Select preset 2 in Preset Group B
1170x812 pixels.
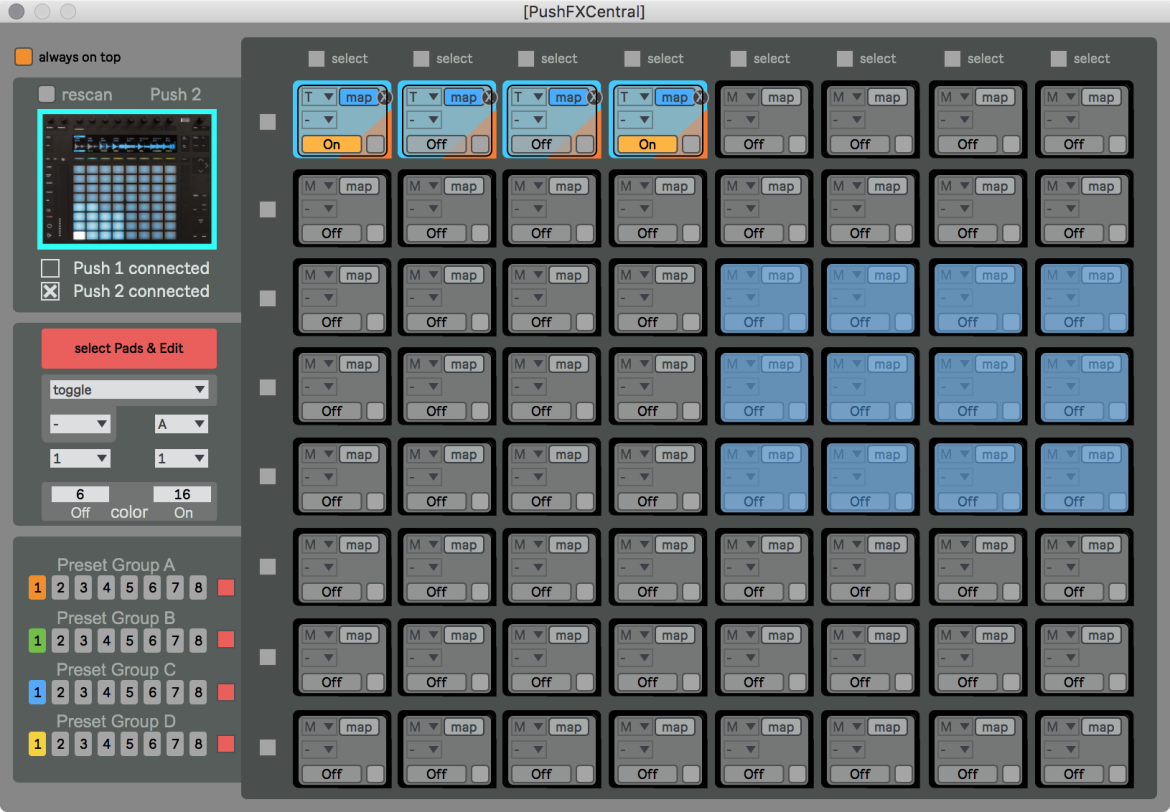pyautogui.click(x=61, y=640)
